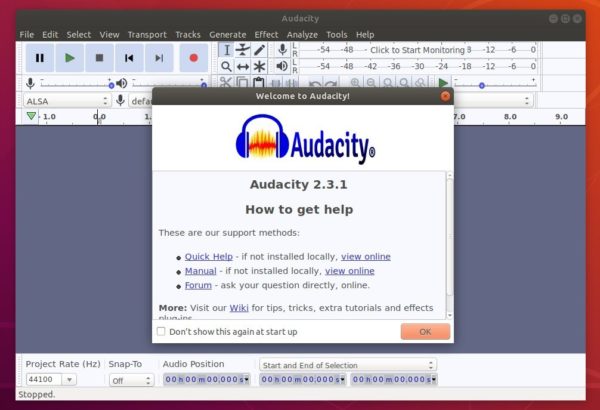Click view online link beside Manual
Viewport: 600px width, 410px height.
350,271
